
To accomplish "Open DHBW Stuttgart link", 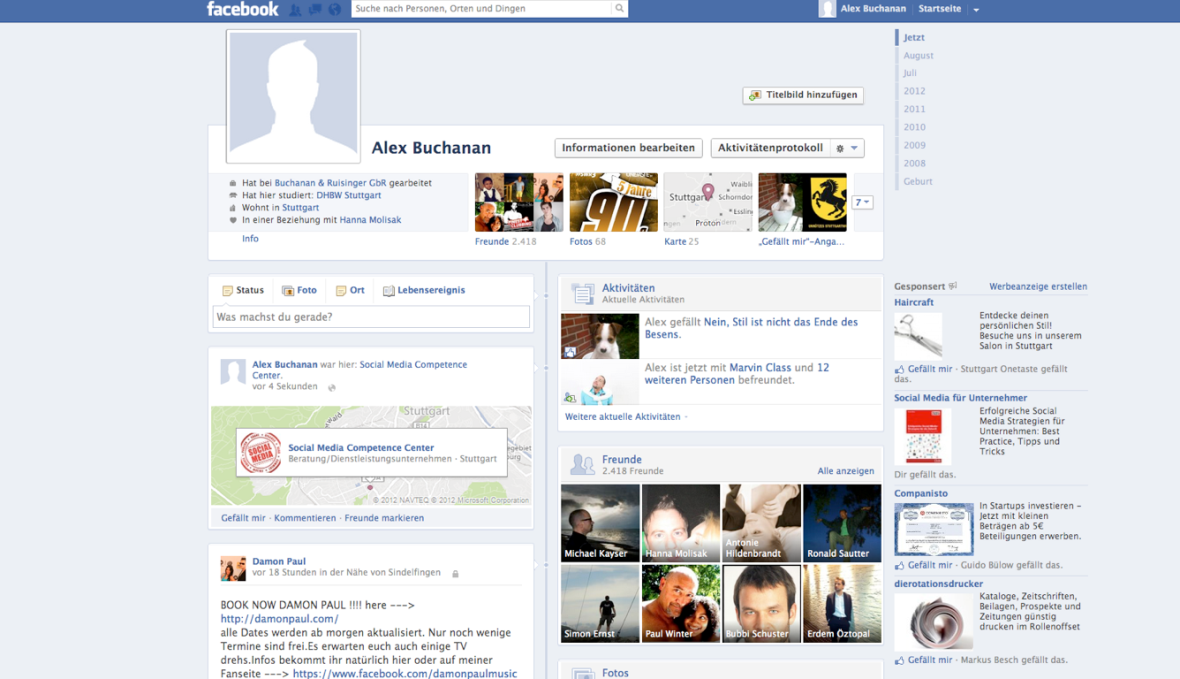I will 348,195.
